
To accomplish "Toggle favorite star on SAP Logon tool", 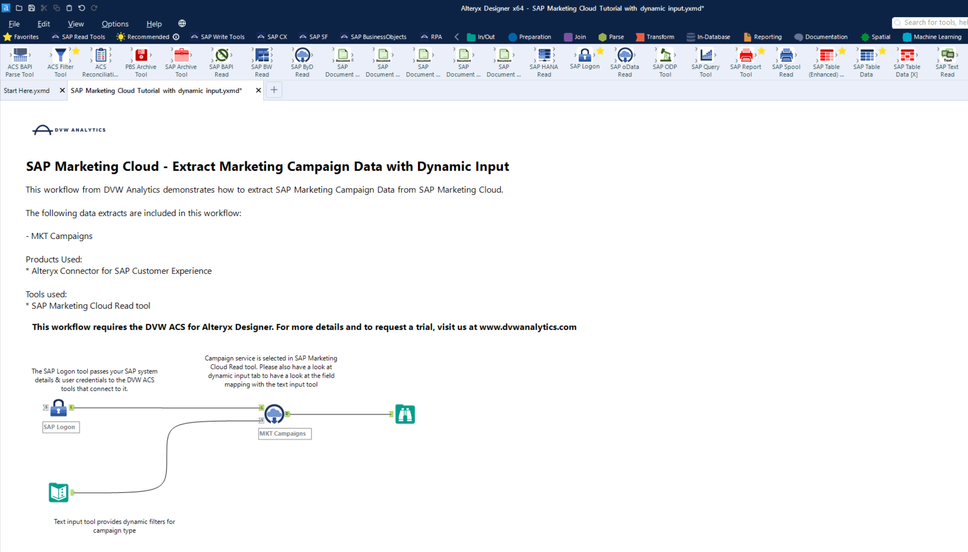I will tap(599, 51).
